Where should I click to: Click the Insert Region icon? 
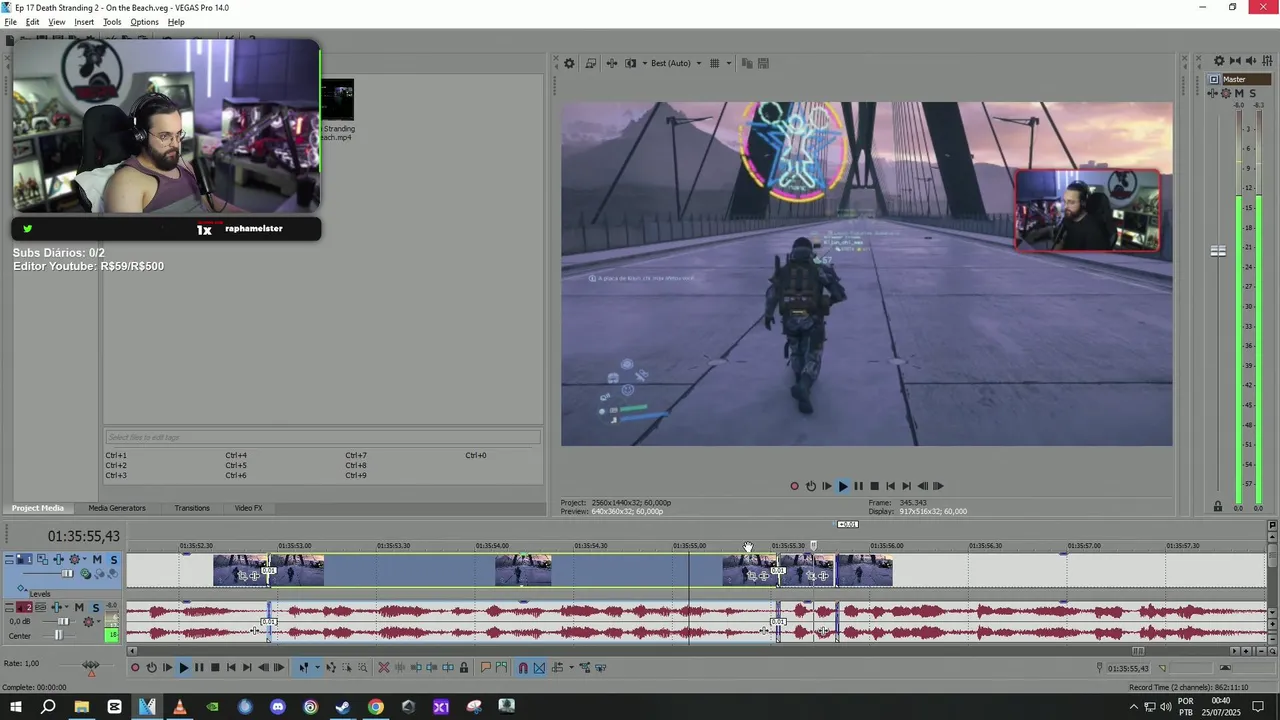[501, 667]
